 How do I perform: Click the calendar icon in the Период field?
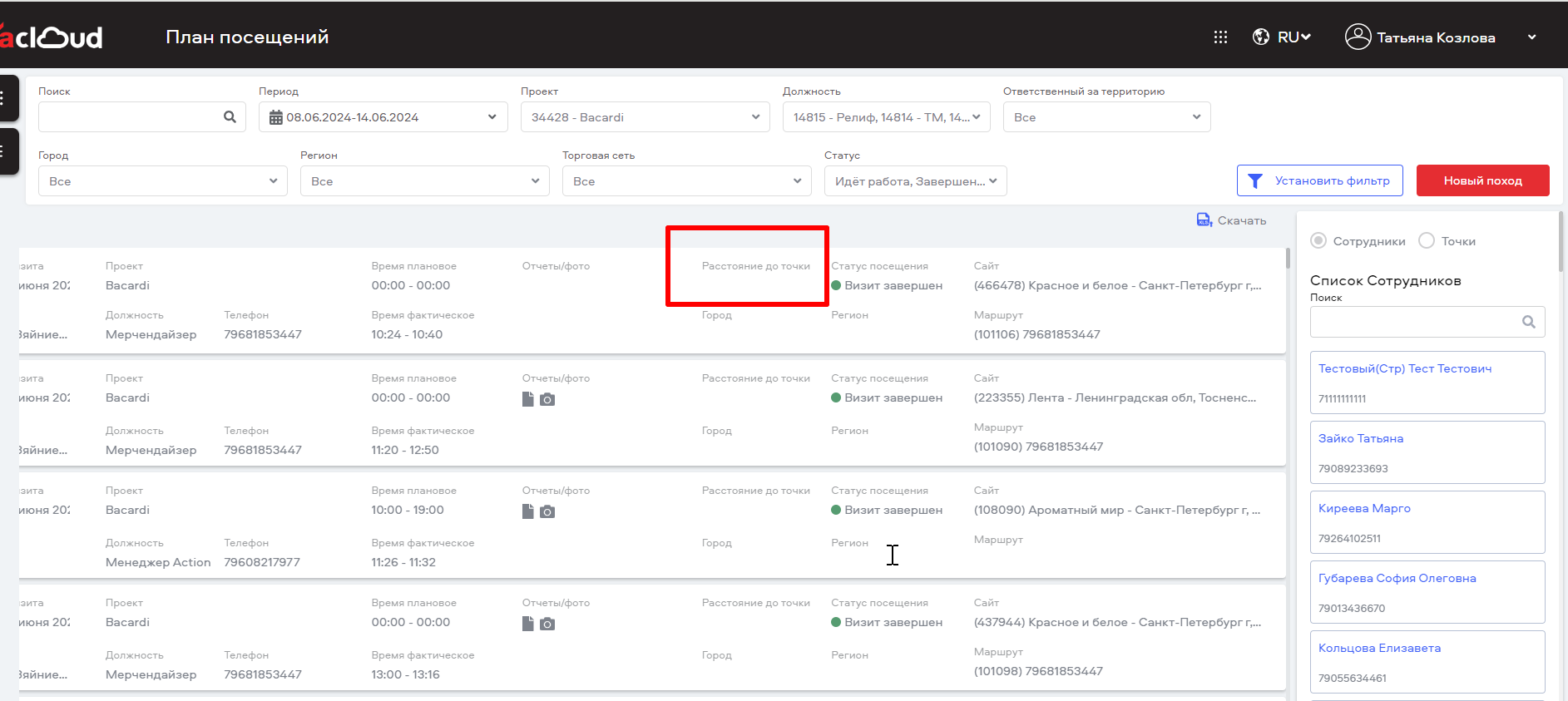tap(276, 118)
